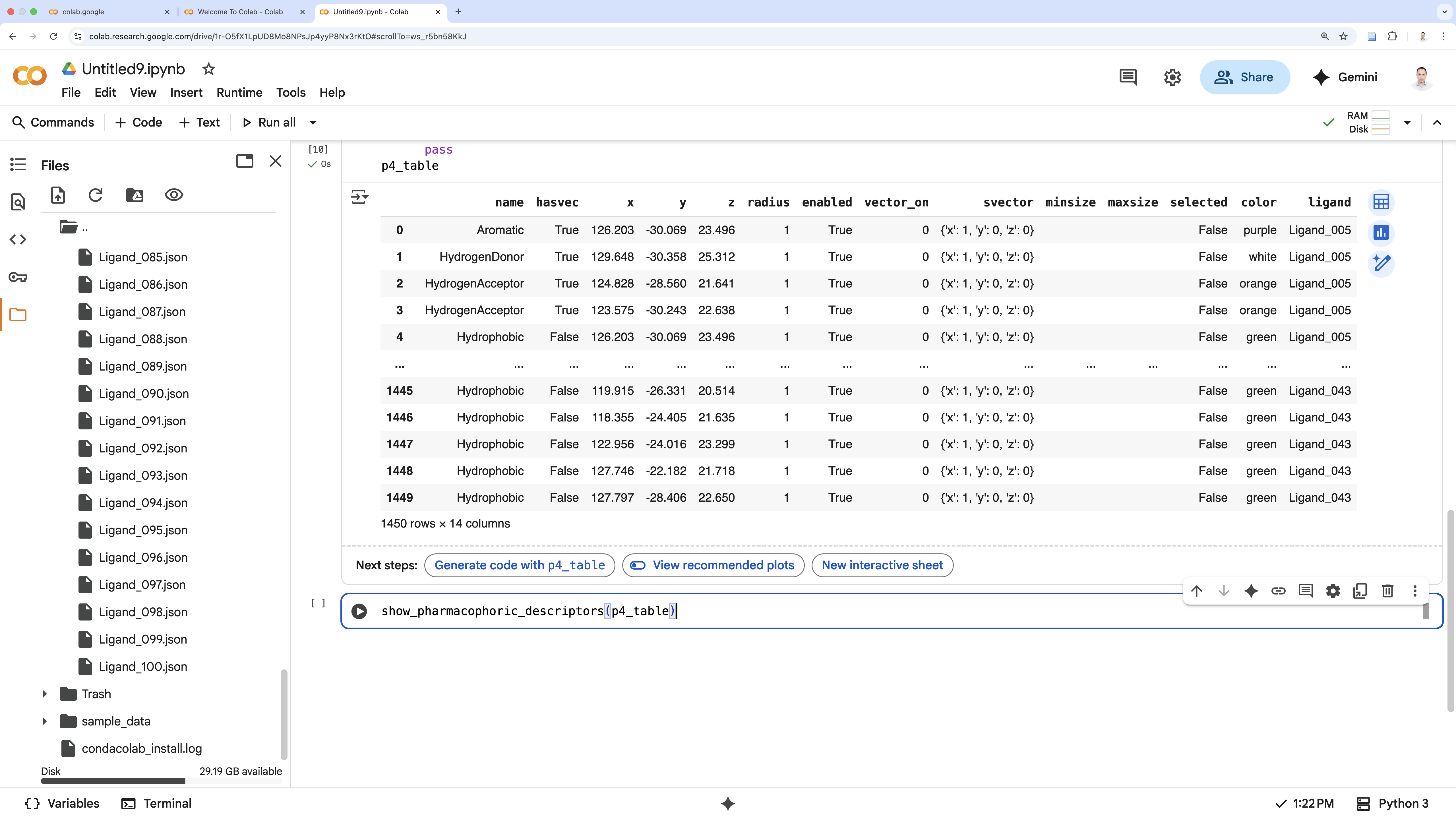Open the Run all dropdown arrow

(313, 123)
